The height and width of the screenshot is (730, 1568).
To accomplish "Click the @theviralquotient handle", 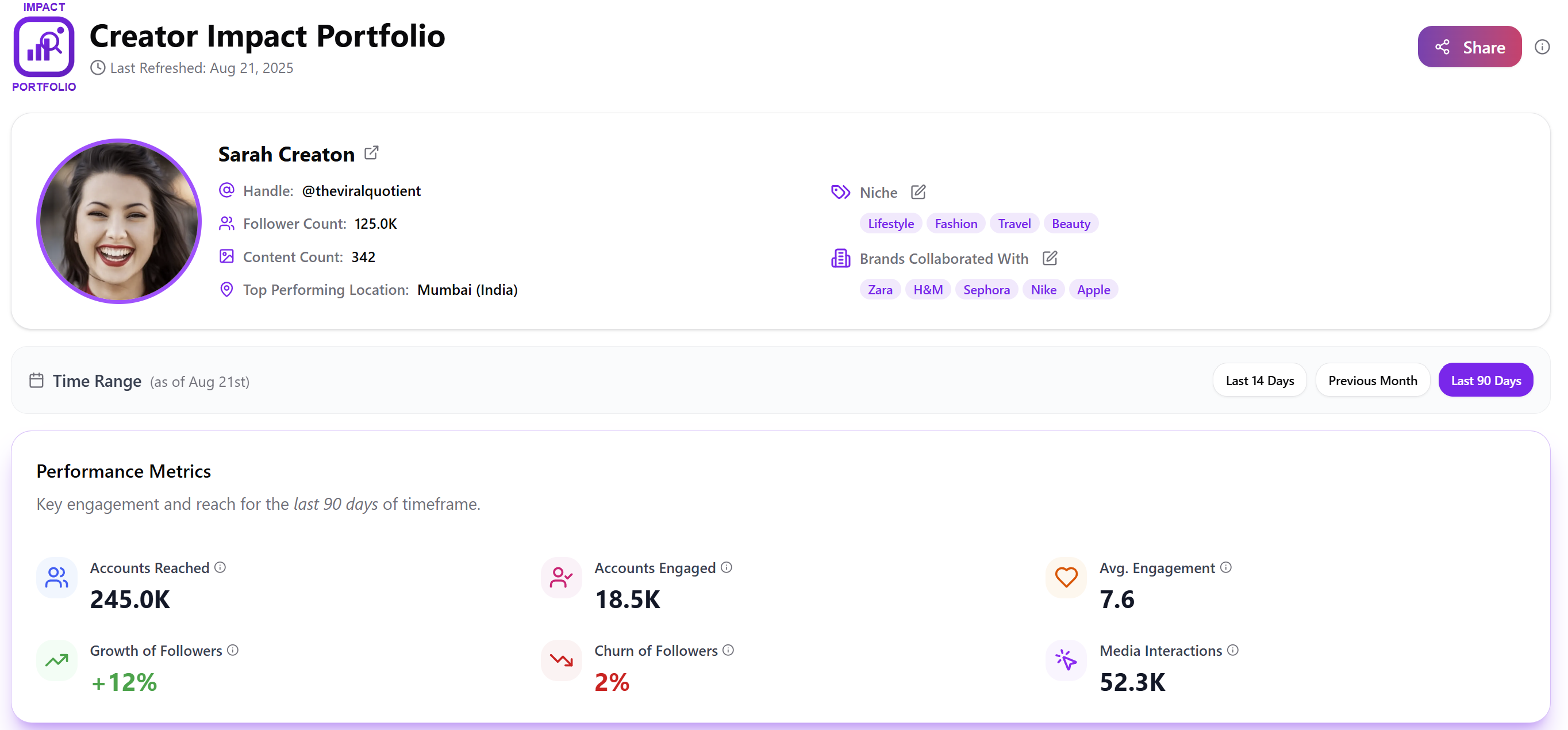I will (361, 191).
